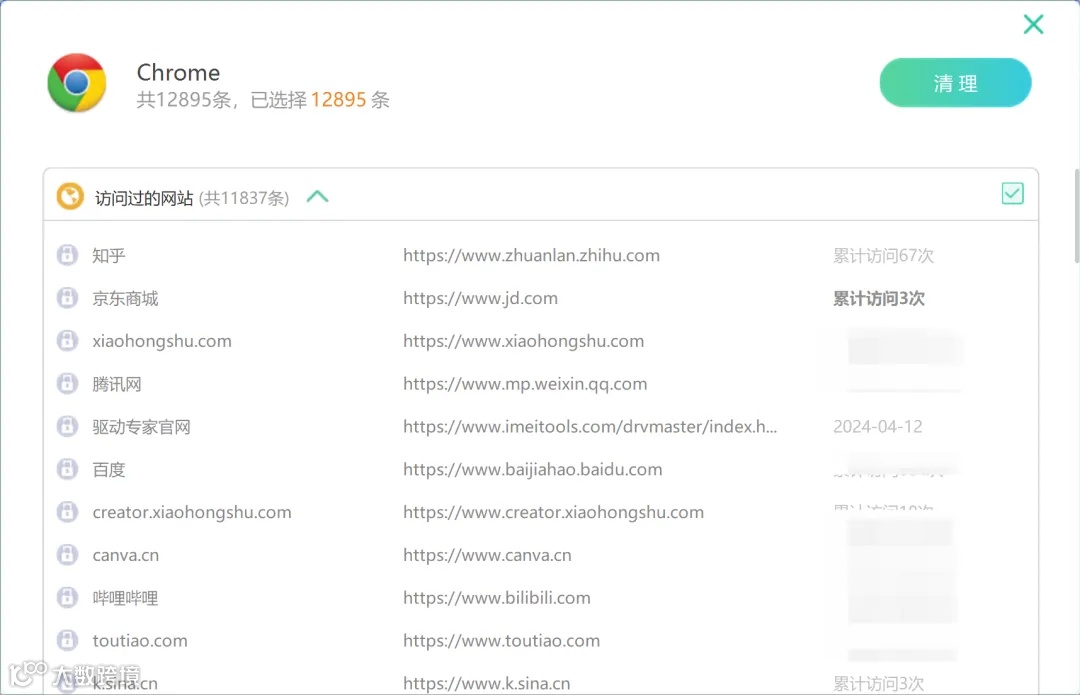Screen dimensions: 1080x695
Task: Click the lock icon beside canva.cn
Action: point(67,554)
